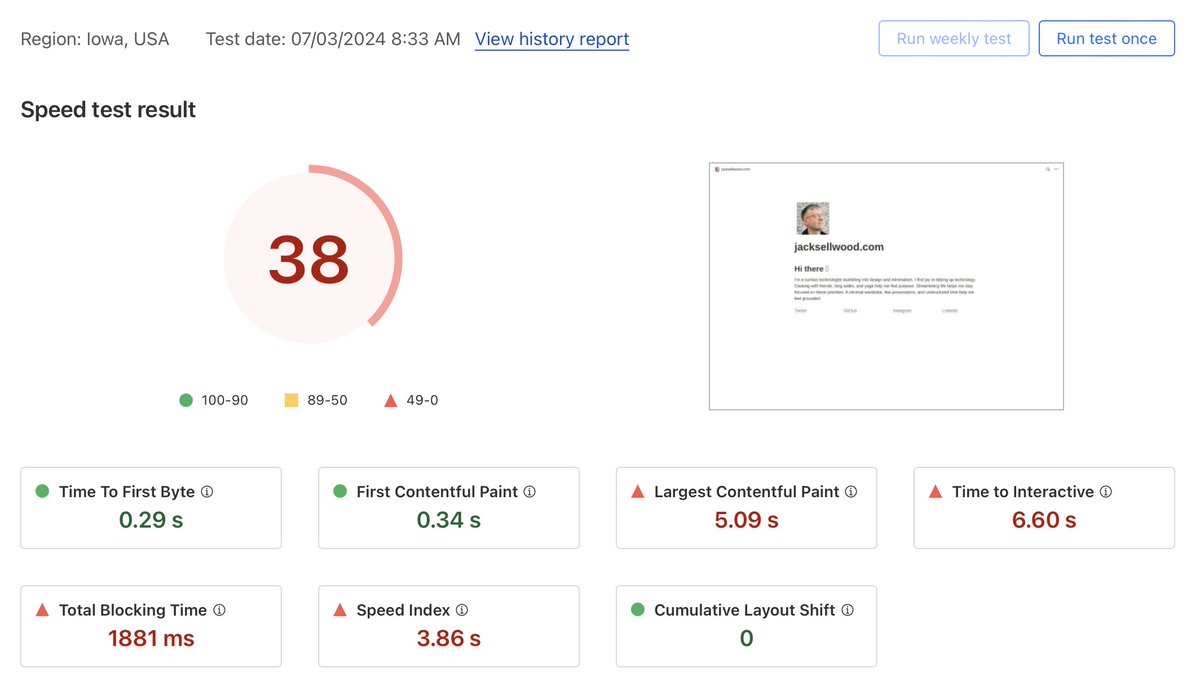Screen dimensions: 1200x699
Task: Click the green status dot beside First Contentful Paint
Action: click(x=340, y=491)
